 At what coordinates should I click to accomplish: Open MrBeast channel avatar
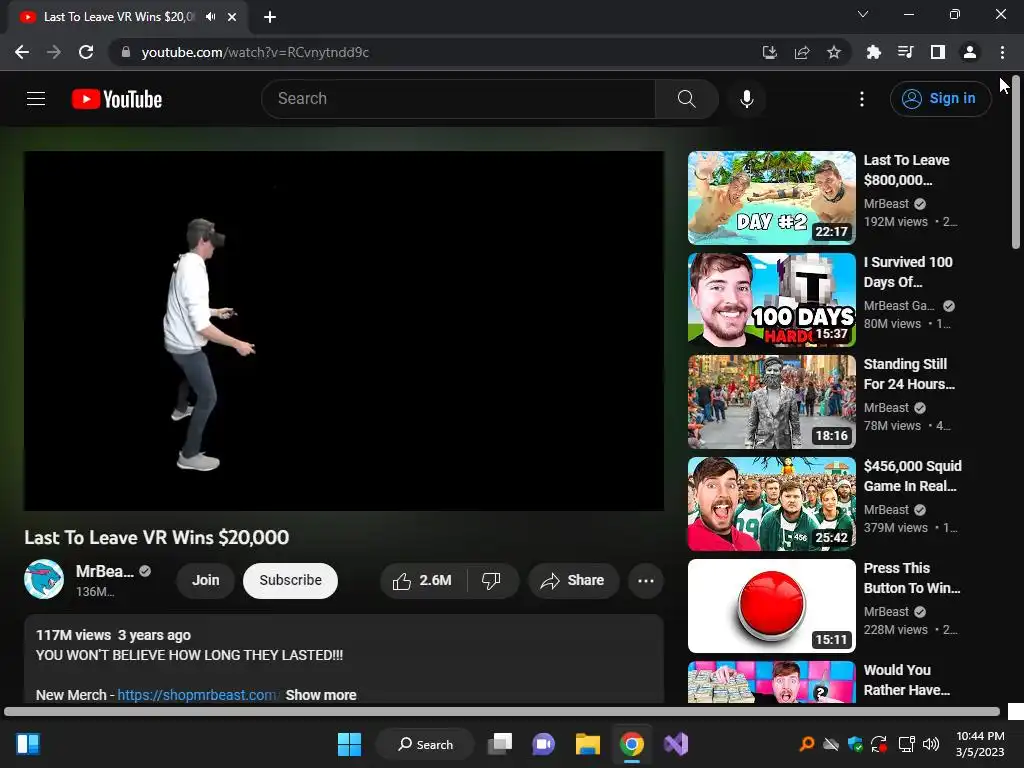tap(44, 579)
